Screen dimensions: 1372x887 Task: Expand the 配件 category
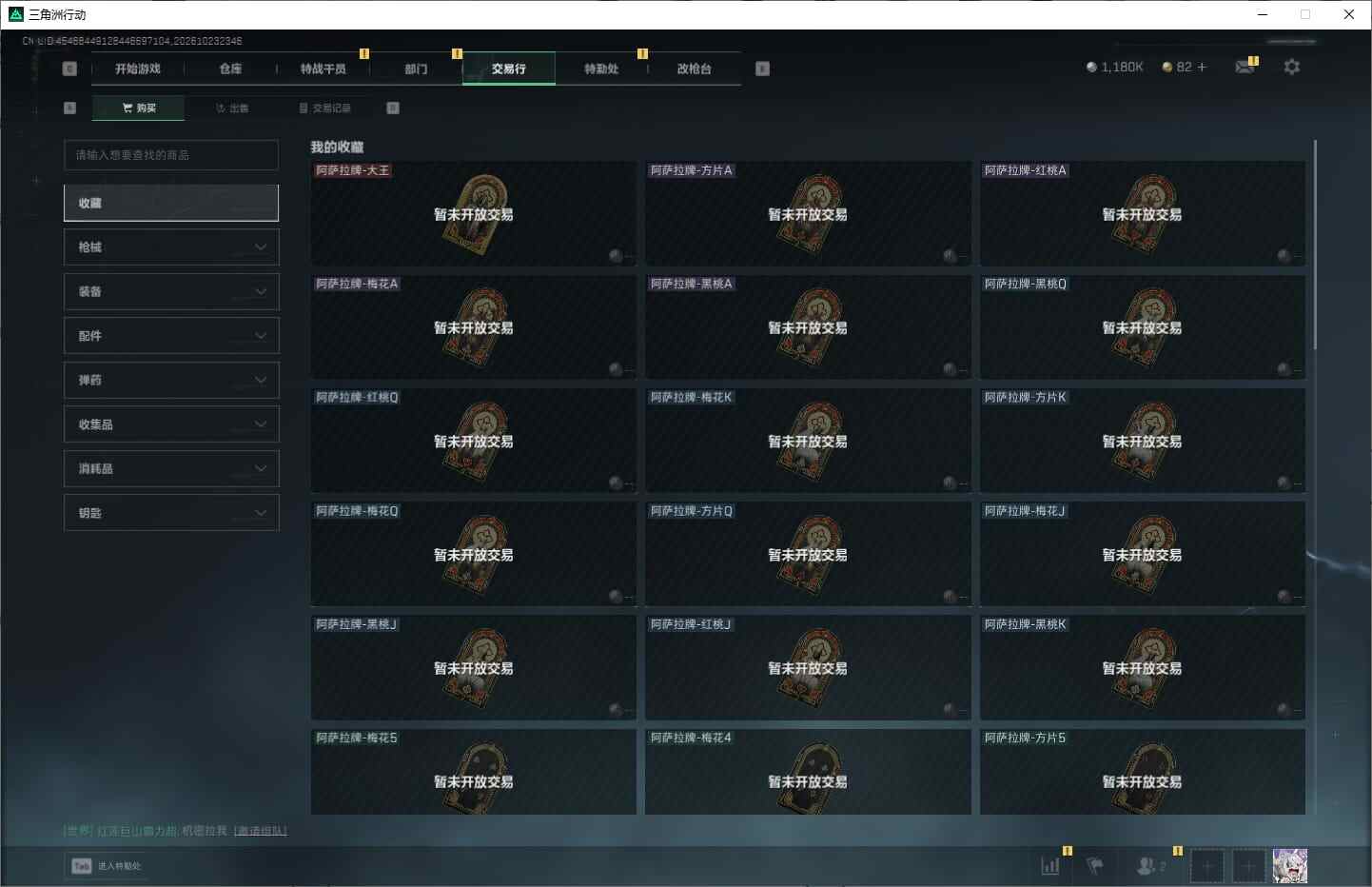click(171, 336)
